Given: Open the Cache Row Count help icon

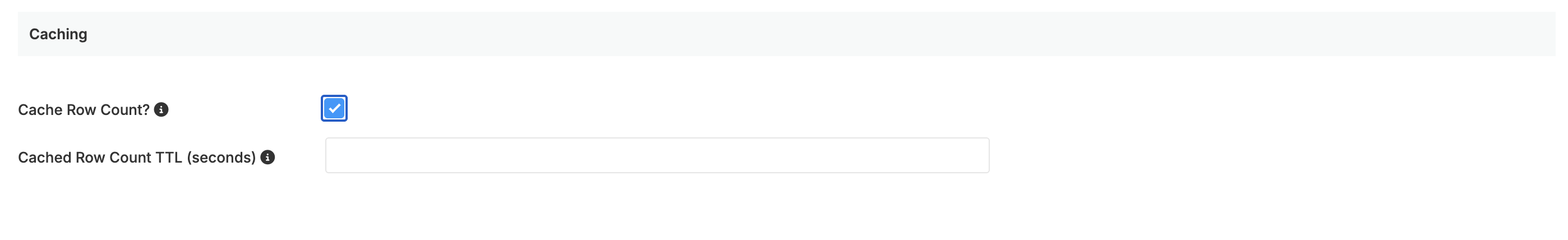Looking at the screenshot, I should coord(162,110).
